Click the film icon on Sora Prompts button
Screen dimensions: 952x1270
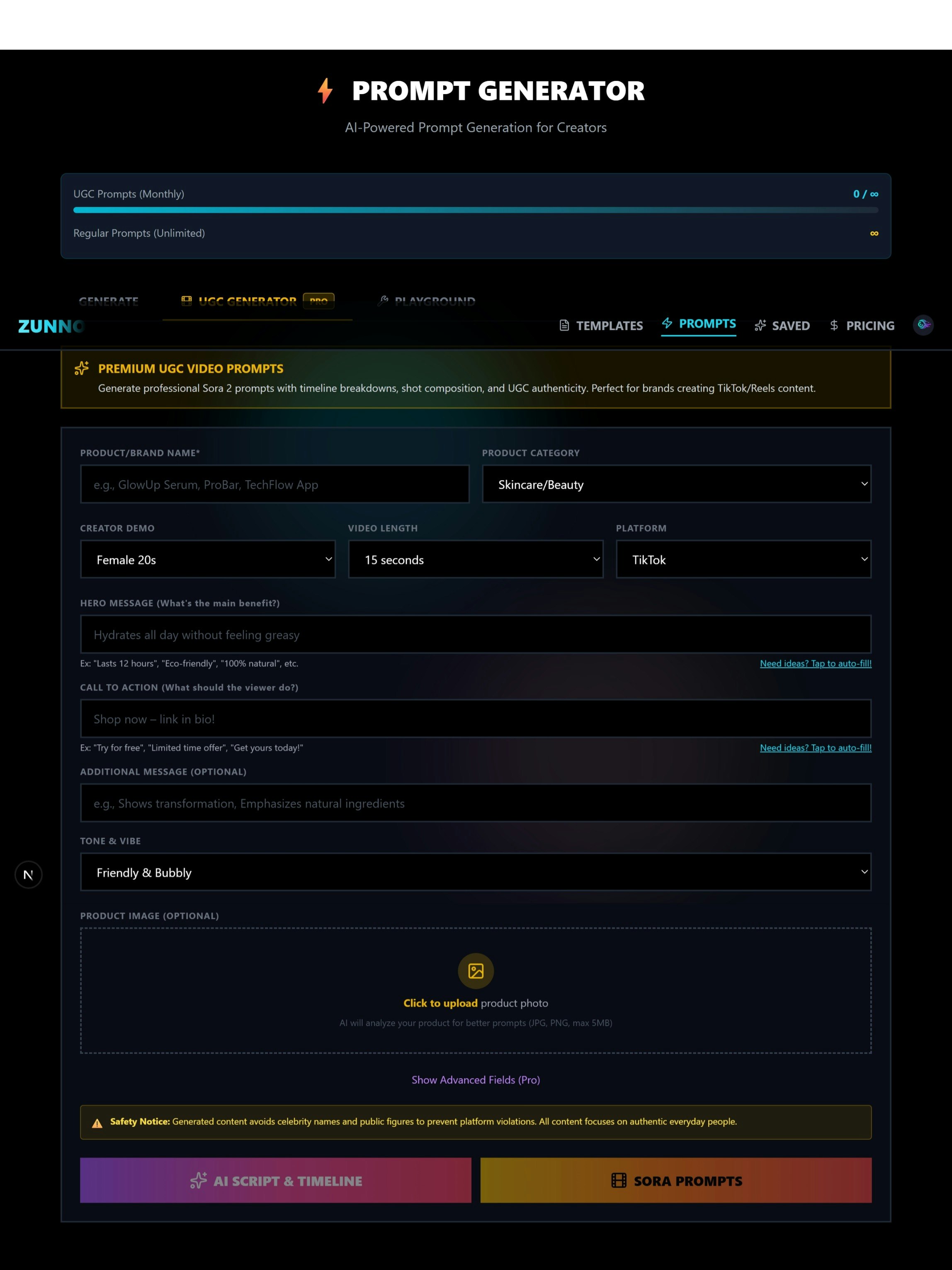[x=618, y=1180]
